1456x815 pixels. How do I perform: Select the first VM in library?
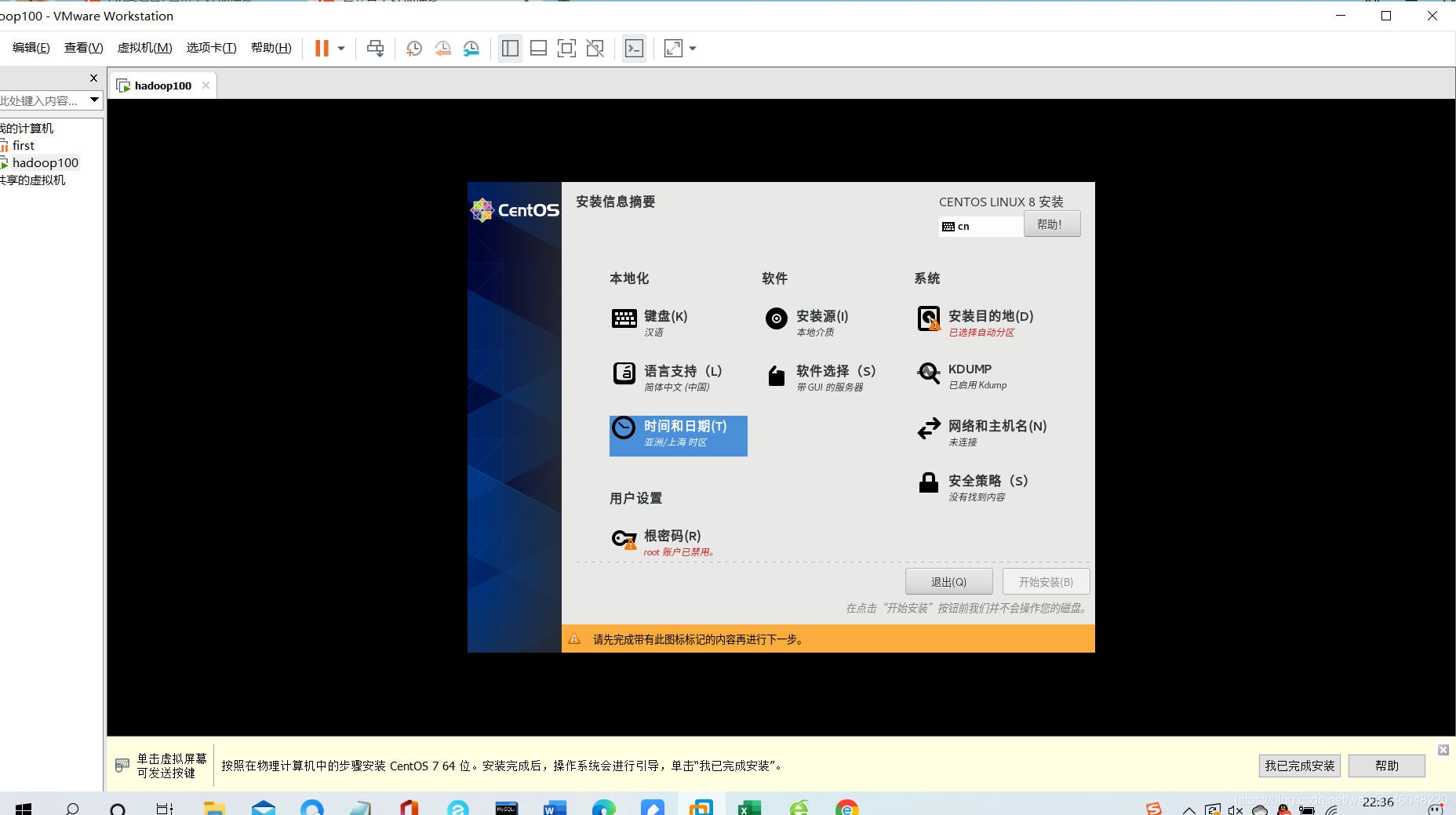23,145
